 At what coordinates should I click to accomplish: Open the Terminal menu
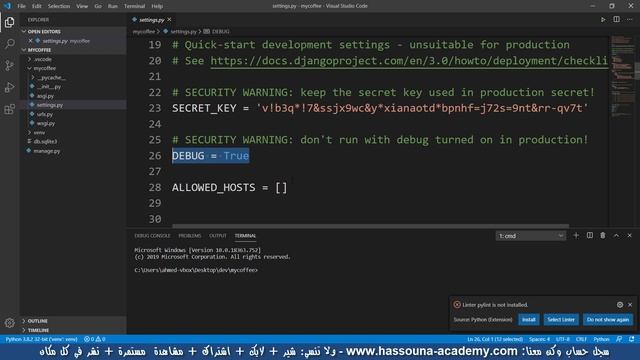[x=135, y=6]
